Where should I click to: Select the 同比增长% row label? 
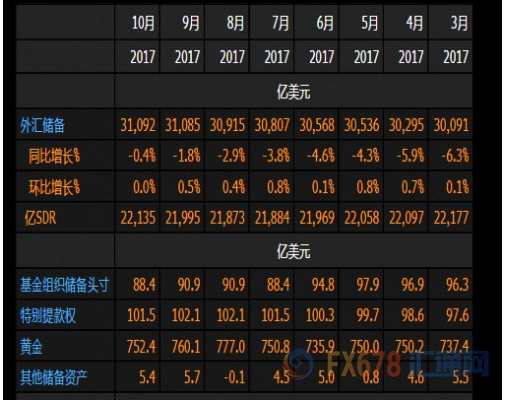click(54, 156)
